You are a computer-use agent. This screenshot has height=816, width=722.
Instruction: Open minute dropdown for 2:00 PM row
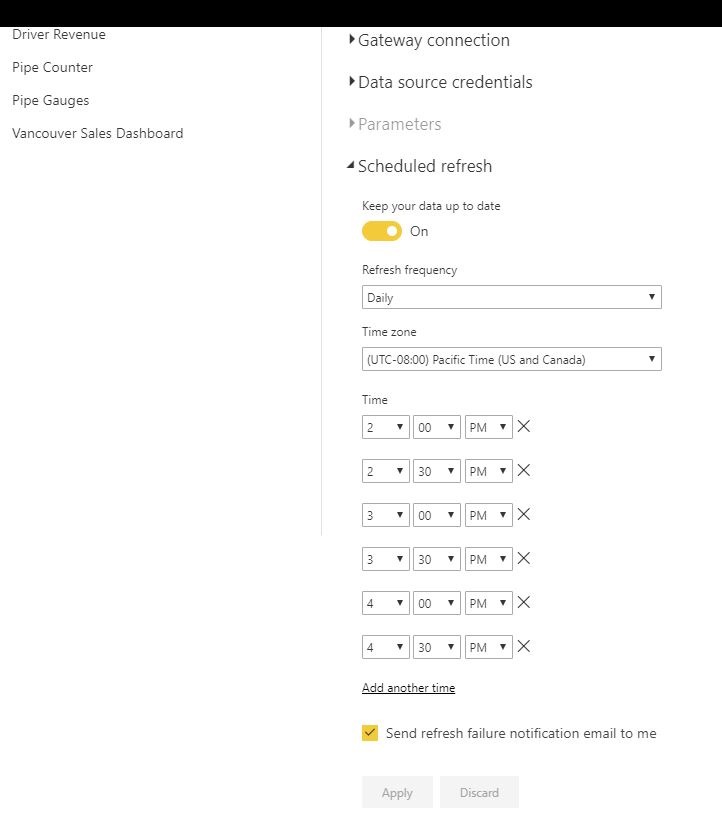click(x=437, y=427)
